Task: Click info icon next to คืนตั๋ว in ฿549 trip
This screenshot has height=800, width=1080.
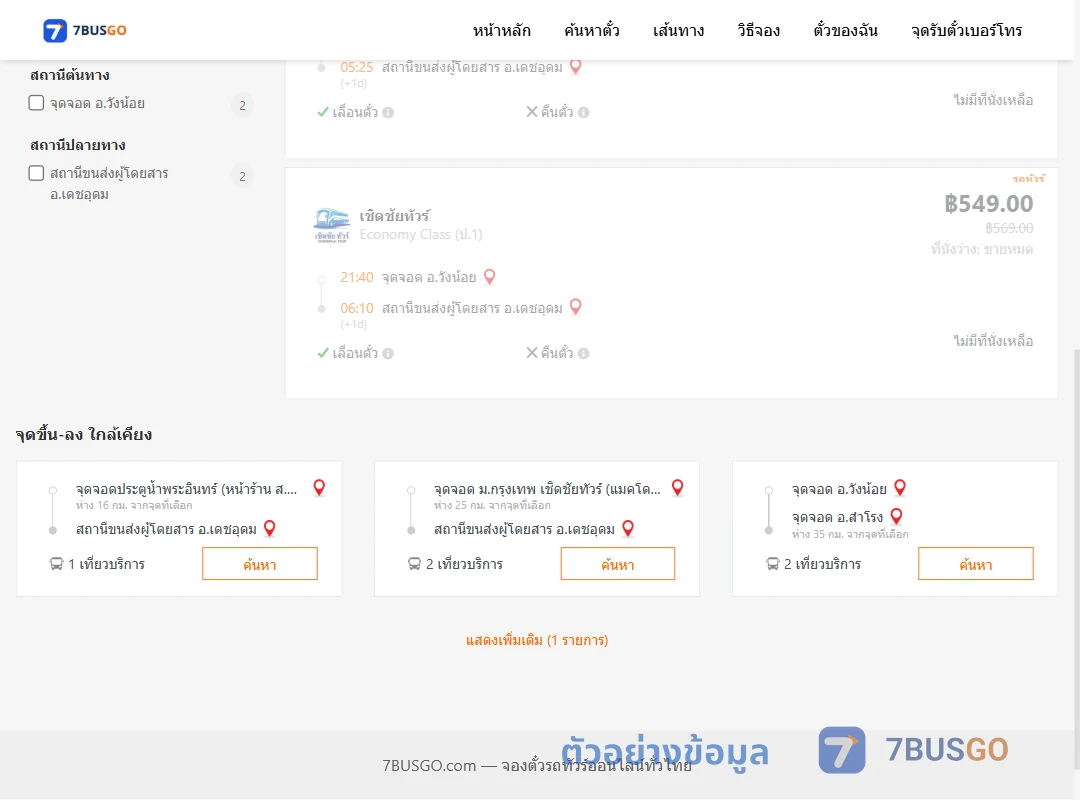Action: point(583,353)
